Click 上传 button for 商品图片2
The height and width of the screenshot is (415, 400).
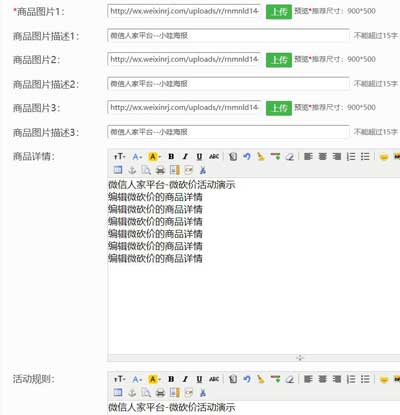click(x=279, y=60)
